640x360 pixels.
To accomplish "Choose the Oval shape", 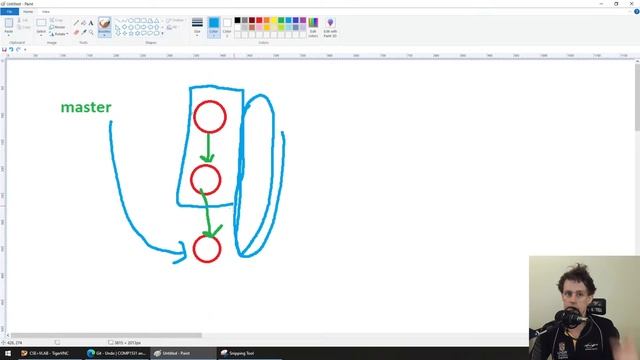I will click(x=131, y=20).
